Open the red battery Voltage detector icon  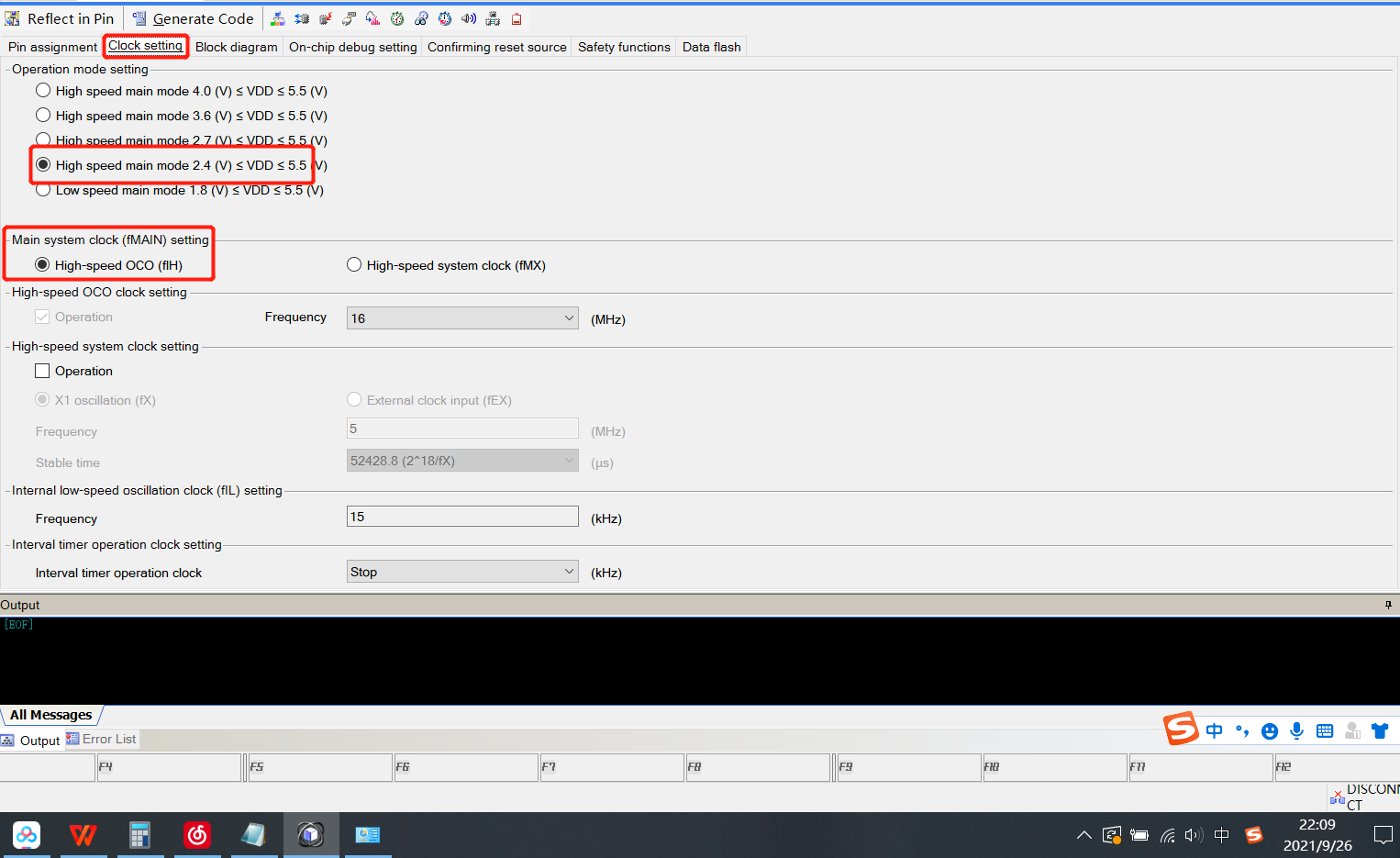click(517, 18)
